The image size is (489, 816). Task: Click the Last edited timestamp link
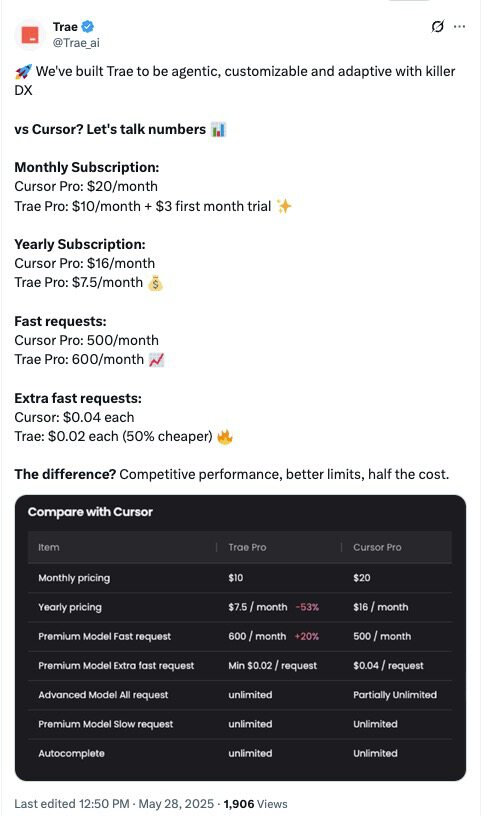(x=114, y=804)
